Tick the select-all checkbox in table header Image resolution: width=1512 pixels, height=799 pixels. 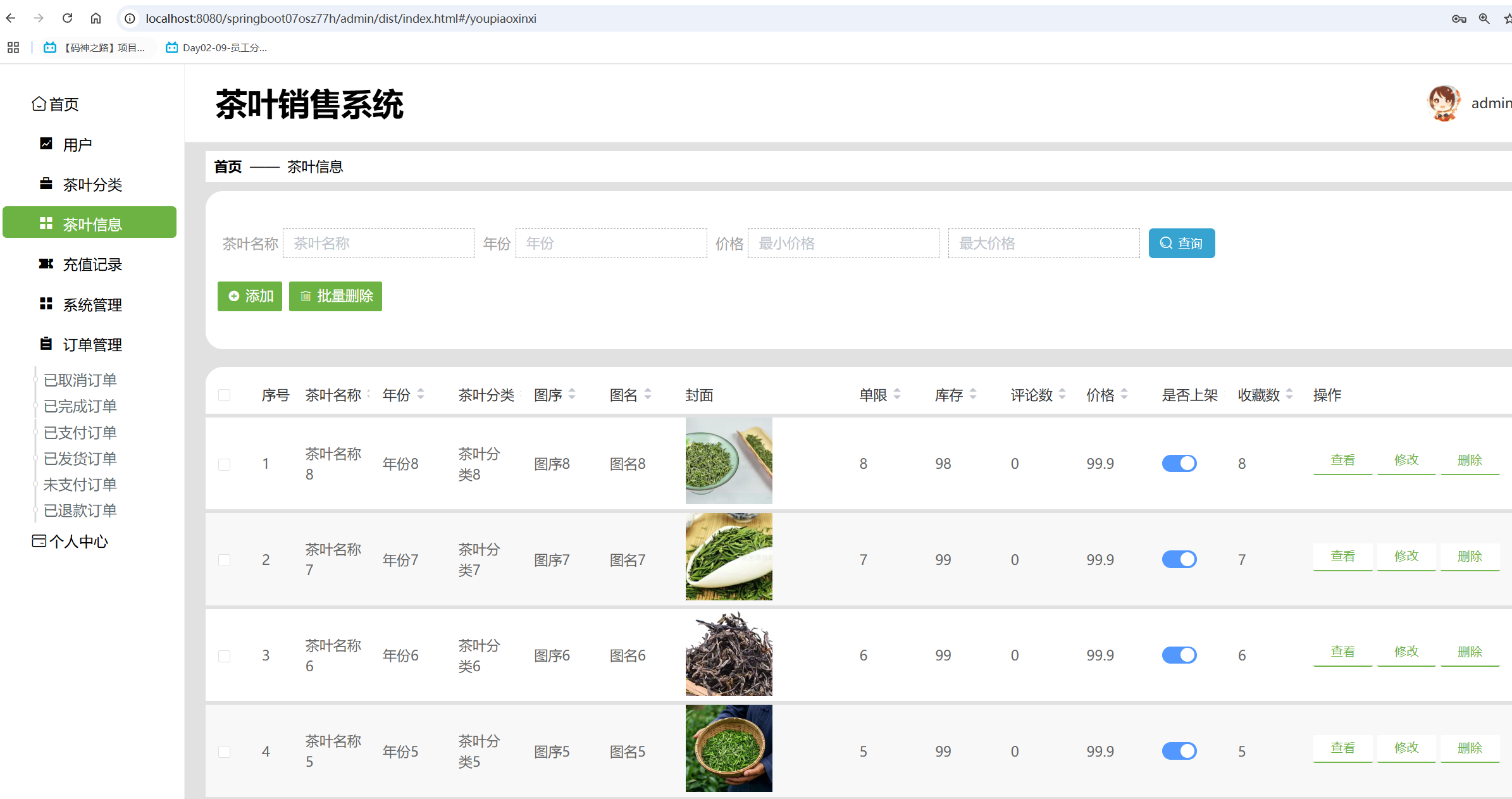(x=224, y=395)
